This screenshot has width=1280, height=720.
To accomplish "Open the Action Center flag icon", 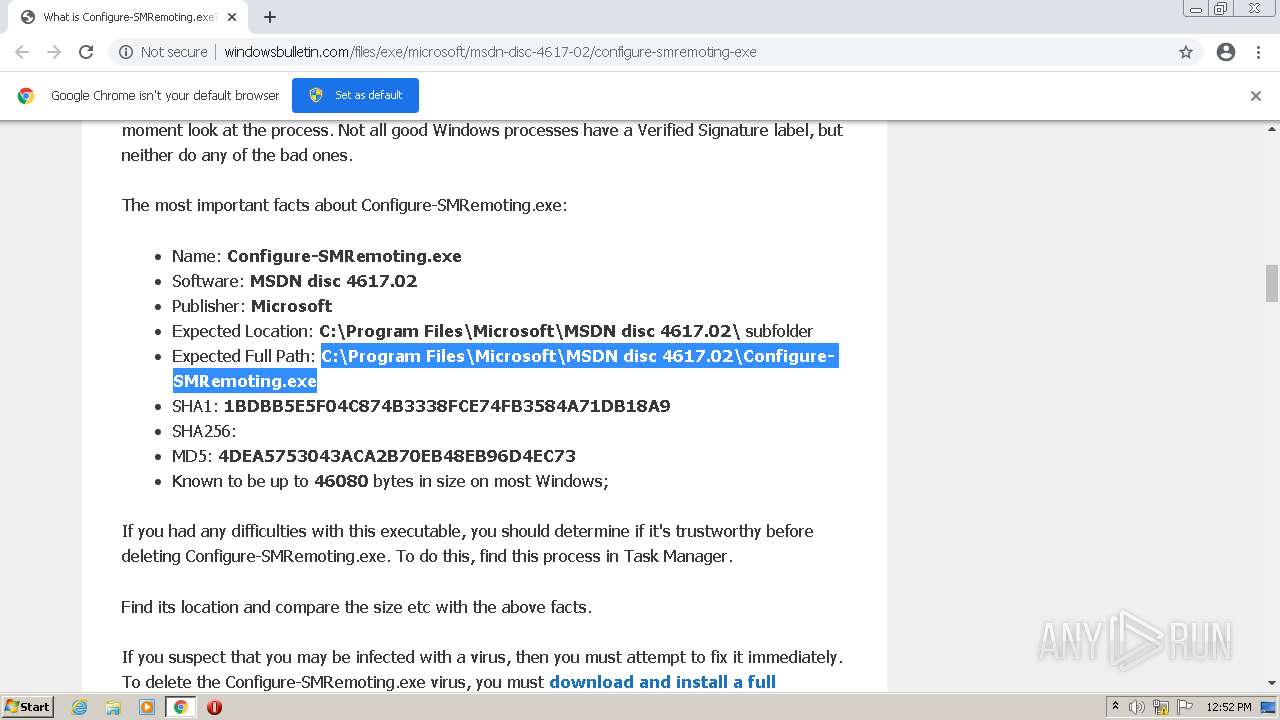I will pyautogui.click(x=1184, y=707).
